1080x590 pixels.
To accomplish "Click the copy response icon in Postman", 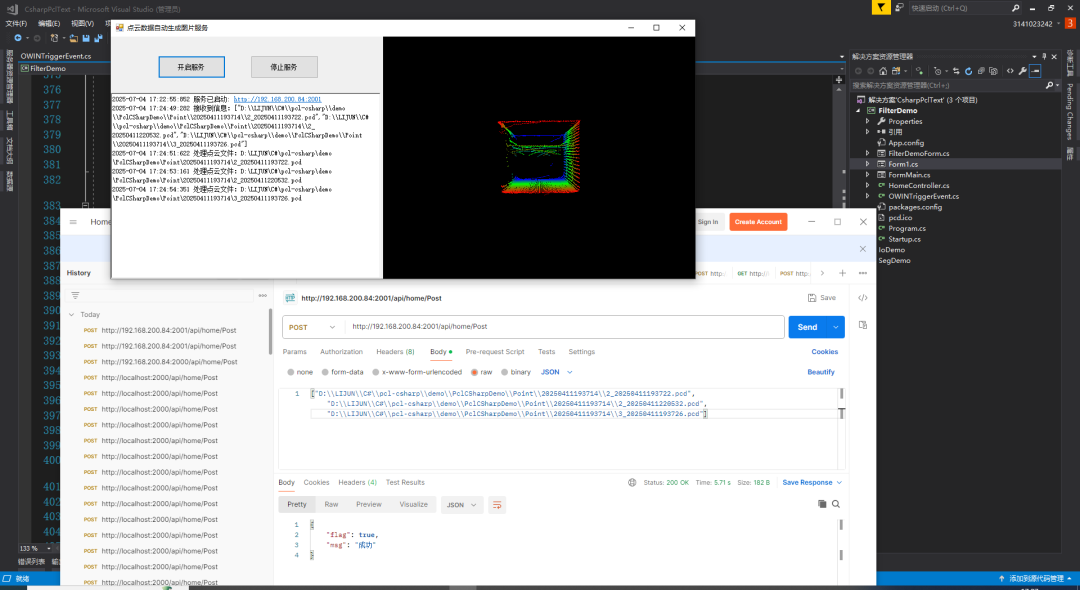I will pyautogui.click(x=821, y=505).
